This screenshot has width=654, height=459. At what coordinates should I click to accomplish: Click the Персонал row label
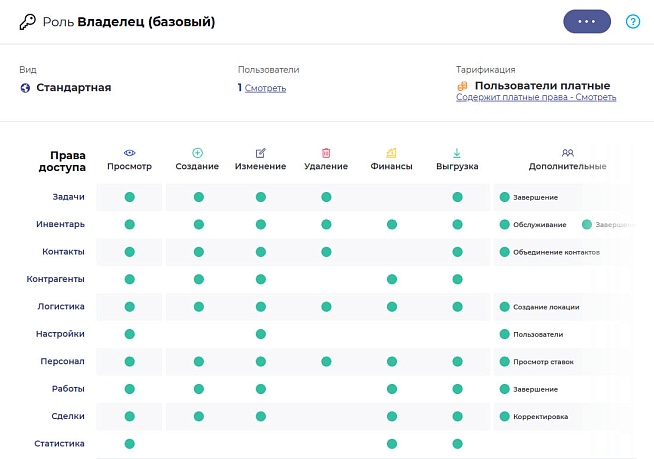[63, 361]
